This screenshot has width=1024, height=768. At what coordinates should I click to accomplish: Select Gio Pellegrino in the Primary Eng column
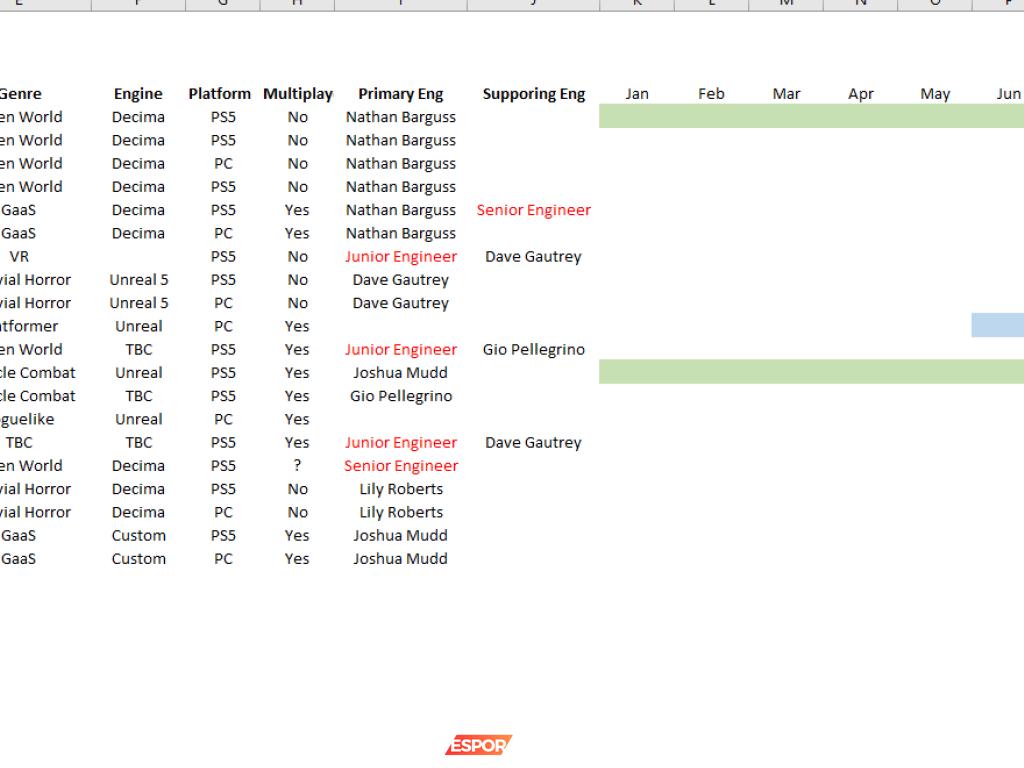coord(400,396)
